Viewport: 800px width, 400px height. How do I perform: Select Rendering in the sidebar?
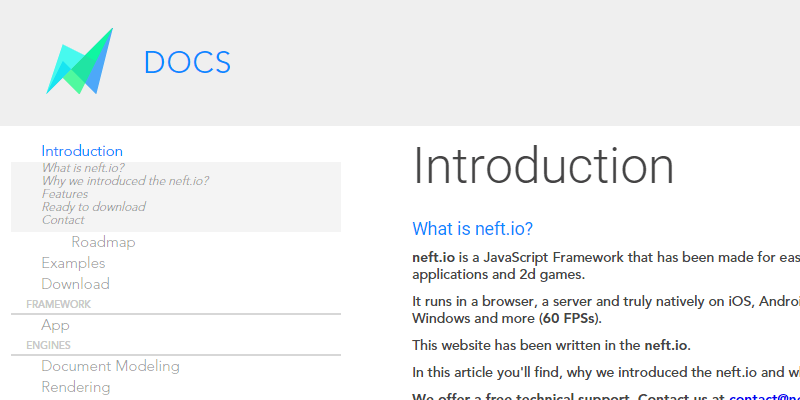[76, 387]
